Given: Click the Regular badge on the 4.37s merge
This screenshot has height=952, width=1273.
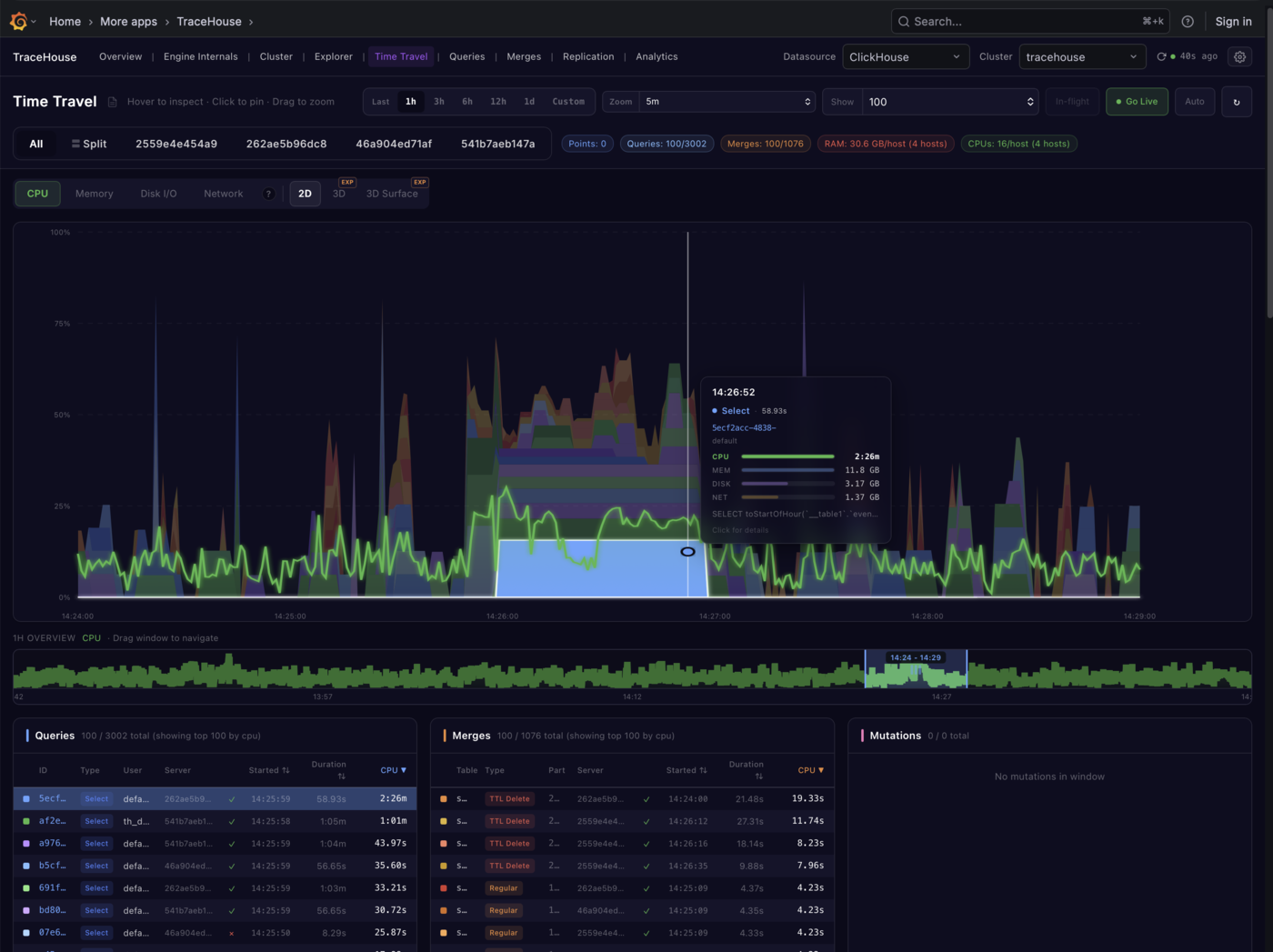Looking at the screenshot, I should tap(503, 888).
